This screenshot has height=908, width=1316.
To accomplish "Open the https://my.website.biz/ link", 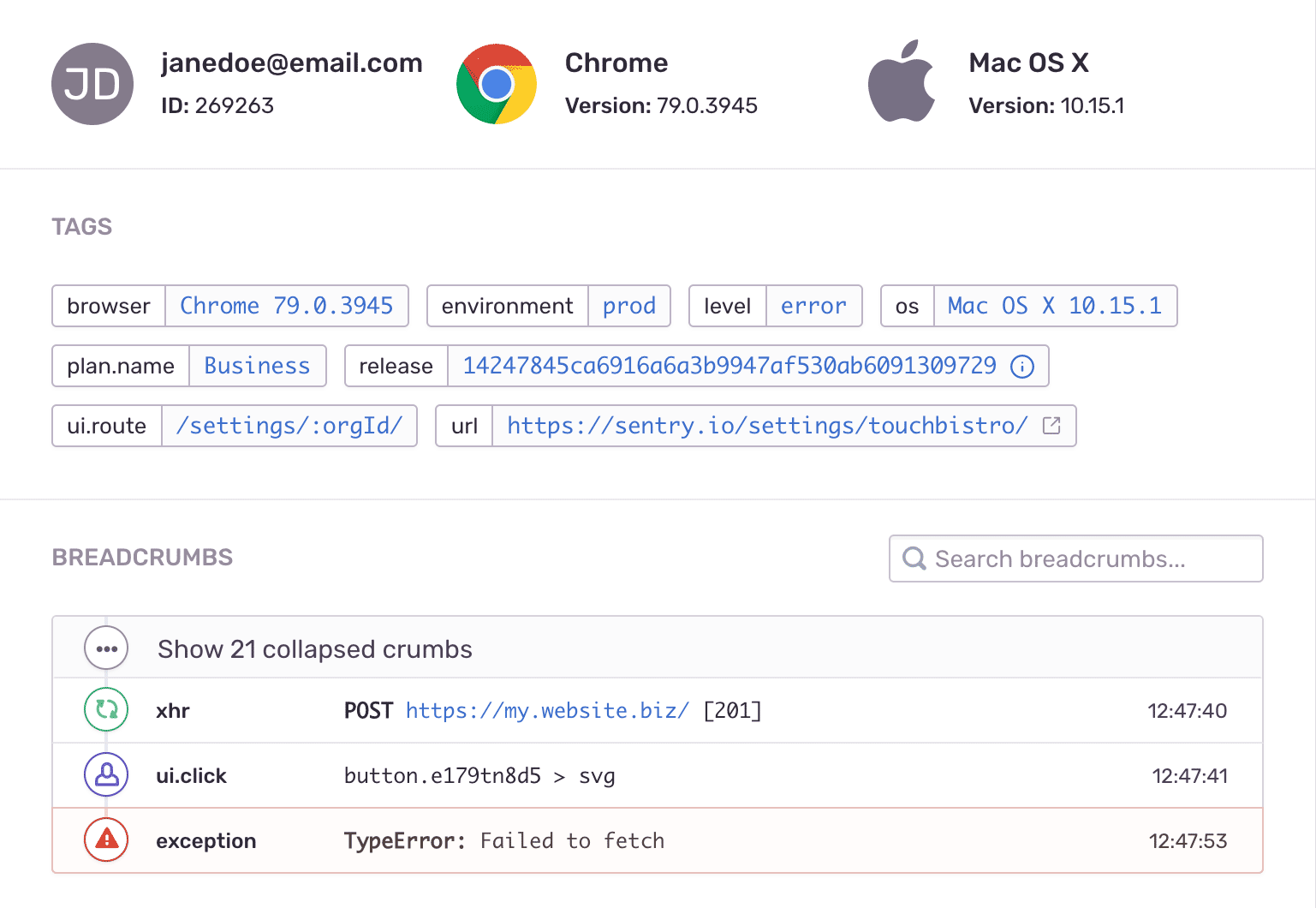I will coord(546,710).
